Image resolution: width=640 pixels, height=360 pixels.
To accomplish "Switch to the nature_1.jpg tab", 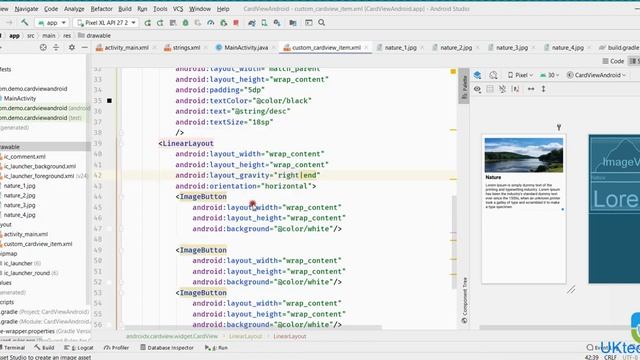I will pyautogui.click(x=400, y=48).
